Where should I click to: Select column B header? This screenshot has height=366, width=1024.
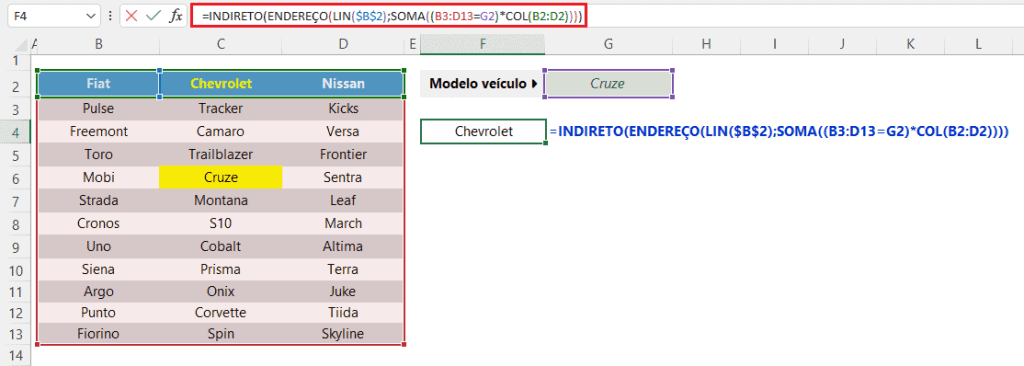[x=98, y=44]
